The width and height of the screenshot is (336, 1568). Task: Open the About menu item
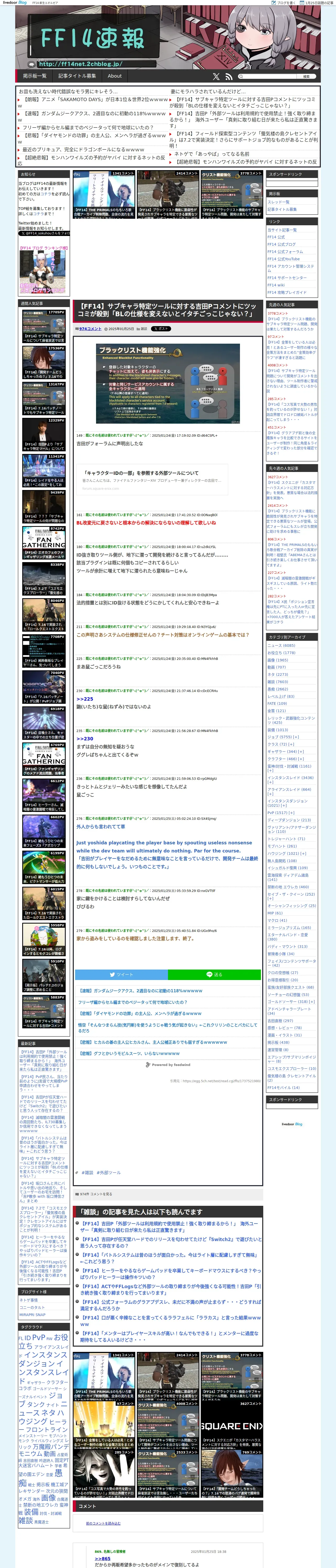(x=115, y=76)
